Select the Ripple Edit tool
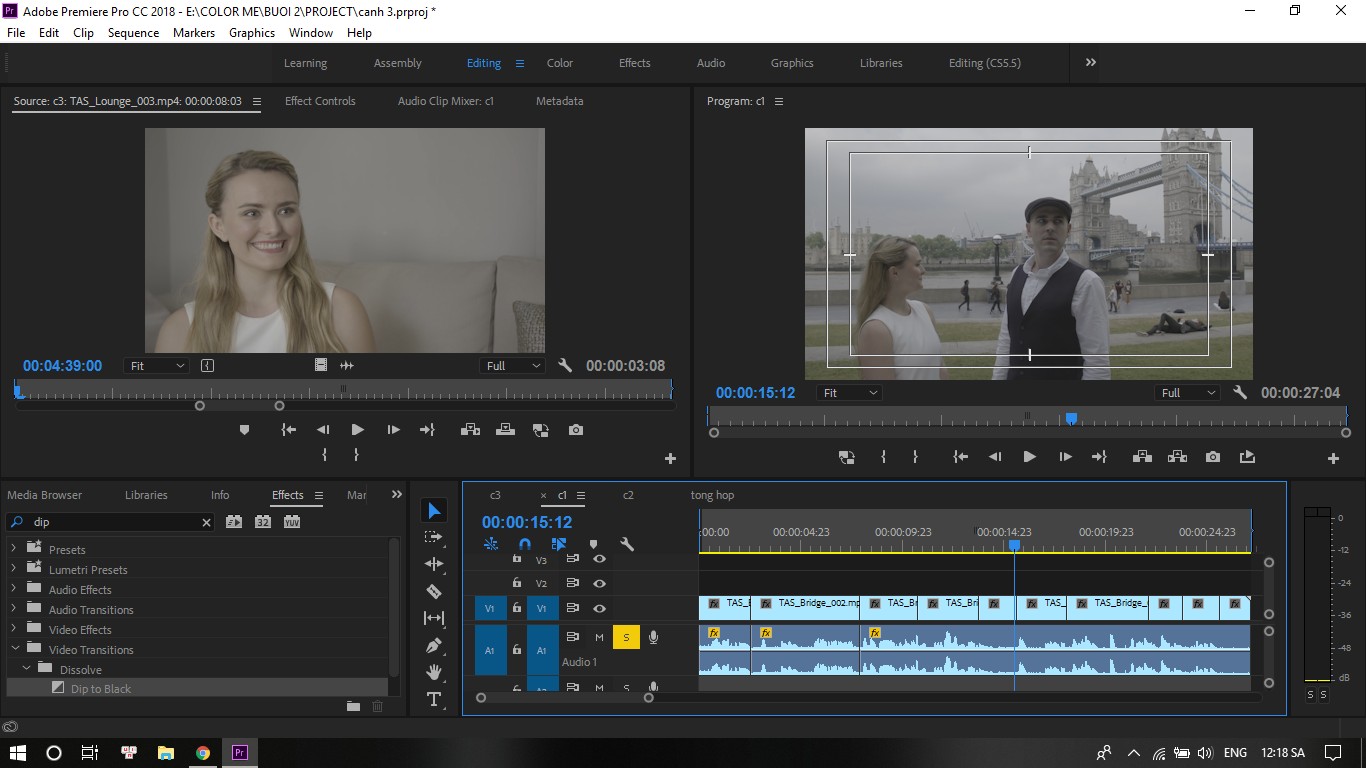1366x768 pixels. tap(434, 564)
